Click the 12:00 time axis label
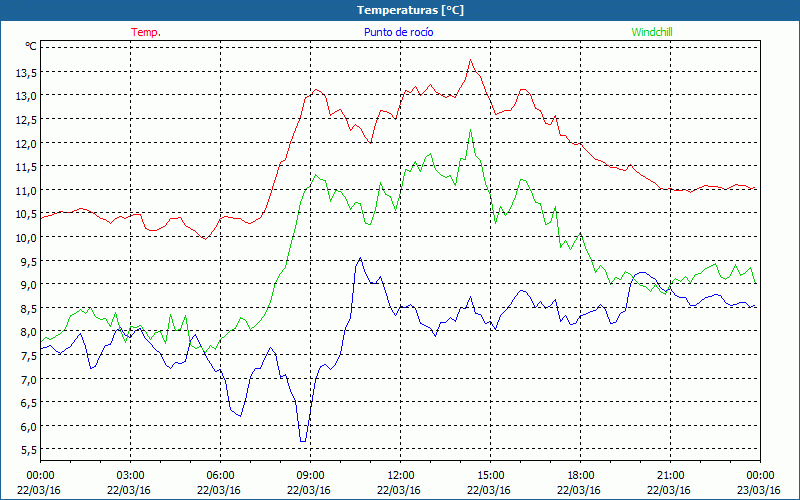The height and width of the screenshot is (500, 800). tap(401, 476)
